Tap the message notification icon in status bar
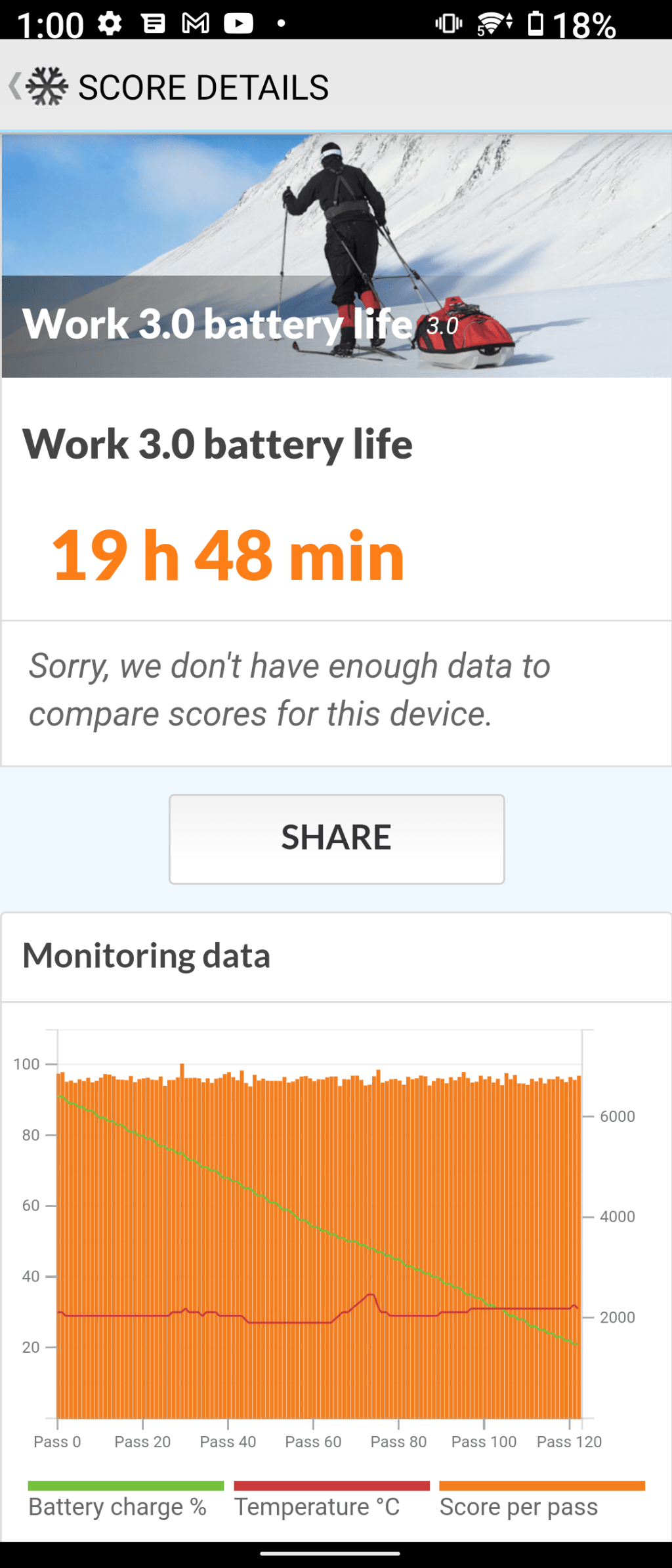 [x=153, y=24]
